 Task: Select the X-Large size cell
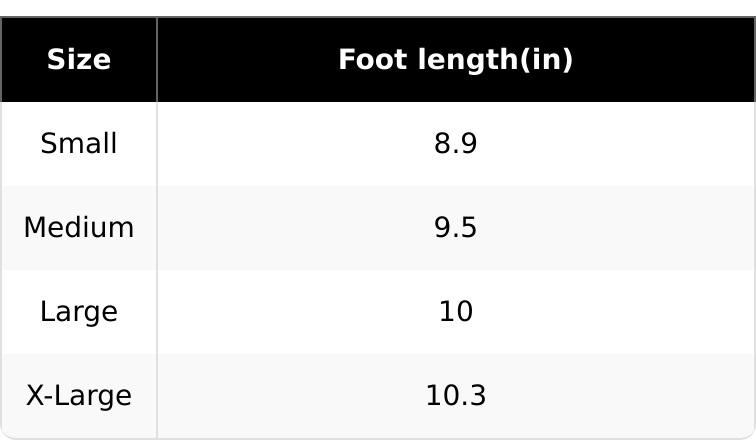point(79,396)
